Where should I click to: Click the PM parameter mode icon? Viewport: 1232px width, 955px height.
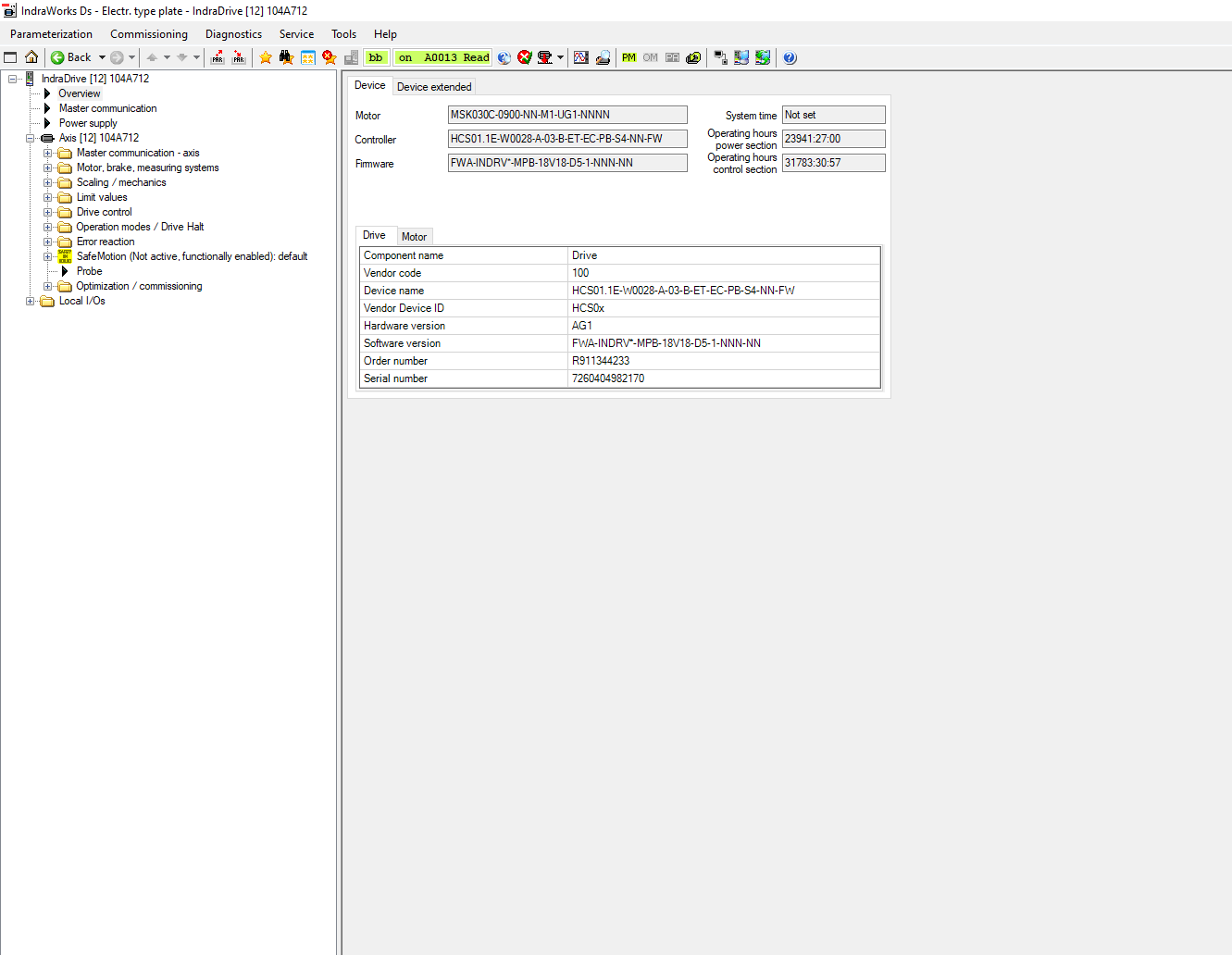tap(629, 57)
